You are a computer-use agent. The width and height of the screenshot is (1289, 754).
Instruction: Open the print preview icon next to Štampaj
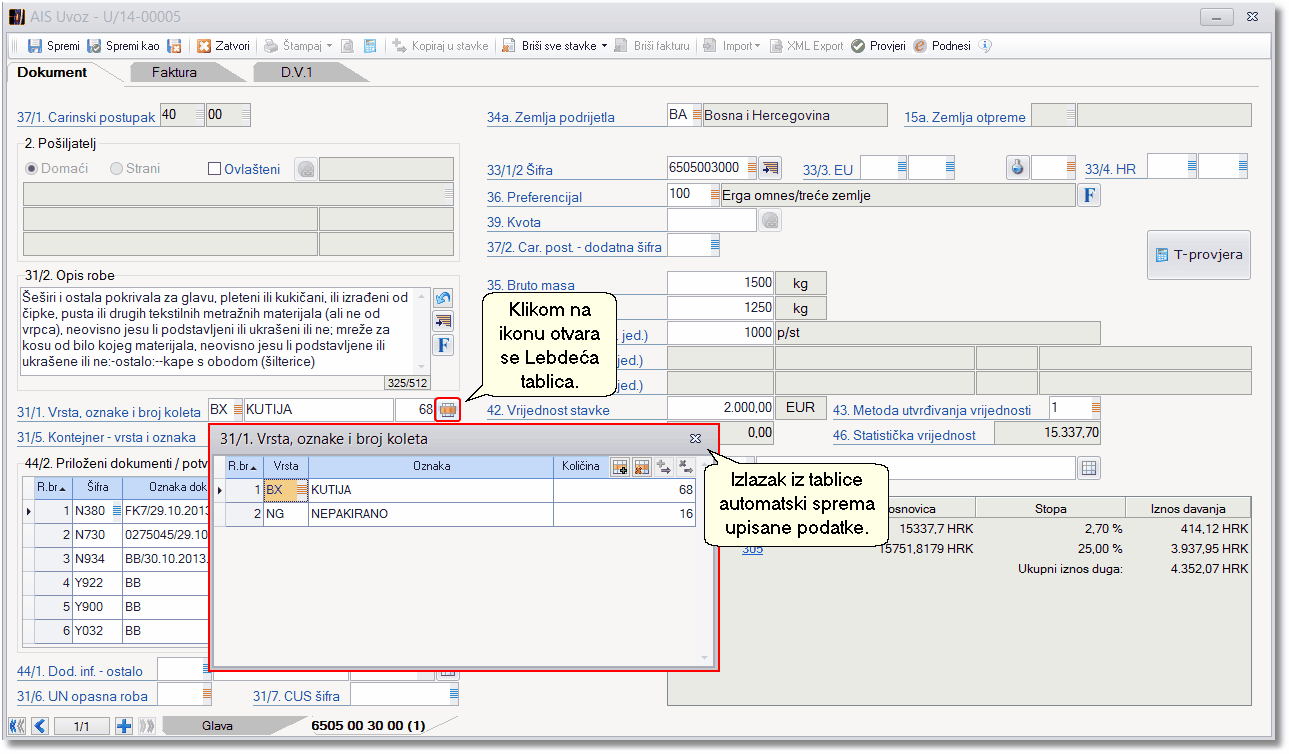point(347,46)
